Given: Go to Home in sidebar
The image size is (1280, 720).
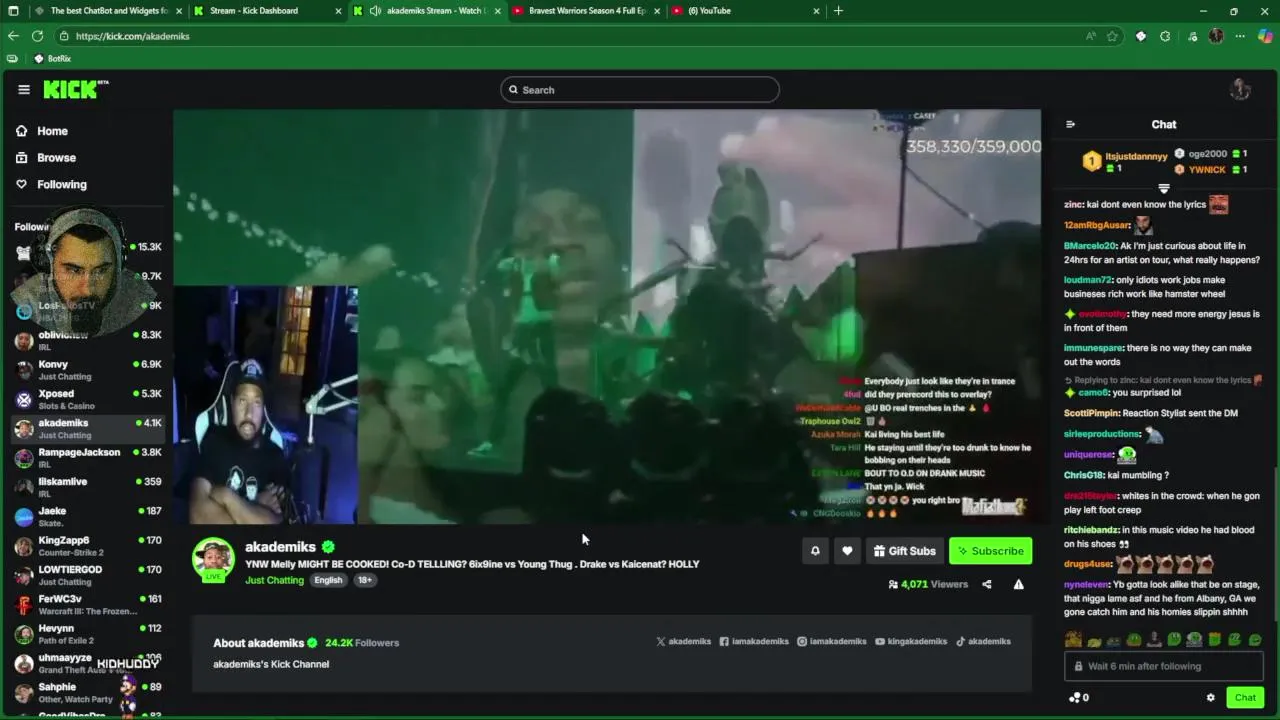Looking at the screenshot, I should click(x=42, y=131).
